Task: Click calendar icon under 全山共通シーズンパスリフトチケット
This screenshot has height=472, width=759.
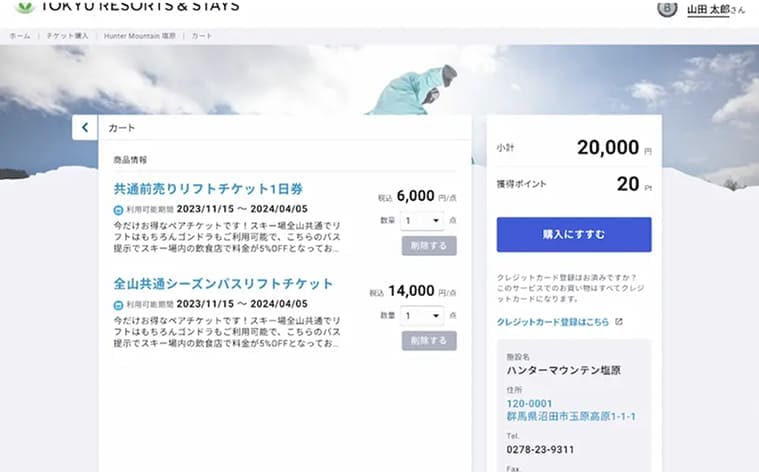Action: [x=118, y=305]
